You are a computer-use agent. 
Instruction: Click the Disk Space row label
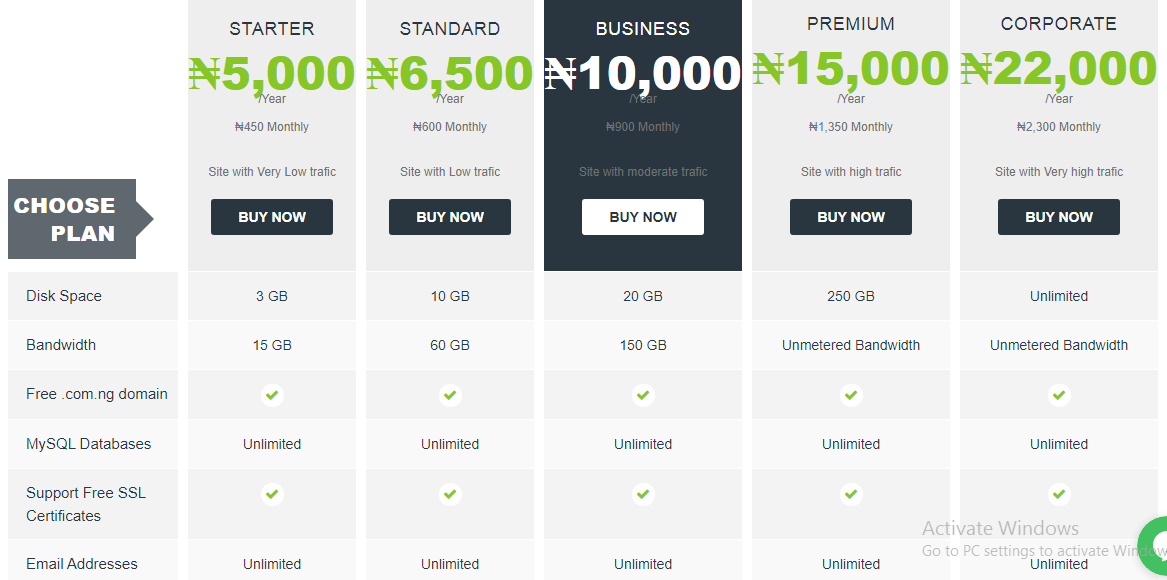[x=63, y=296]
